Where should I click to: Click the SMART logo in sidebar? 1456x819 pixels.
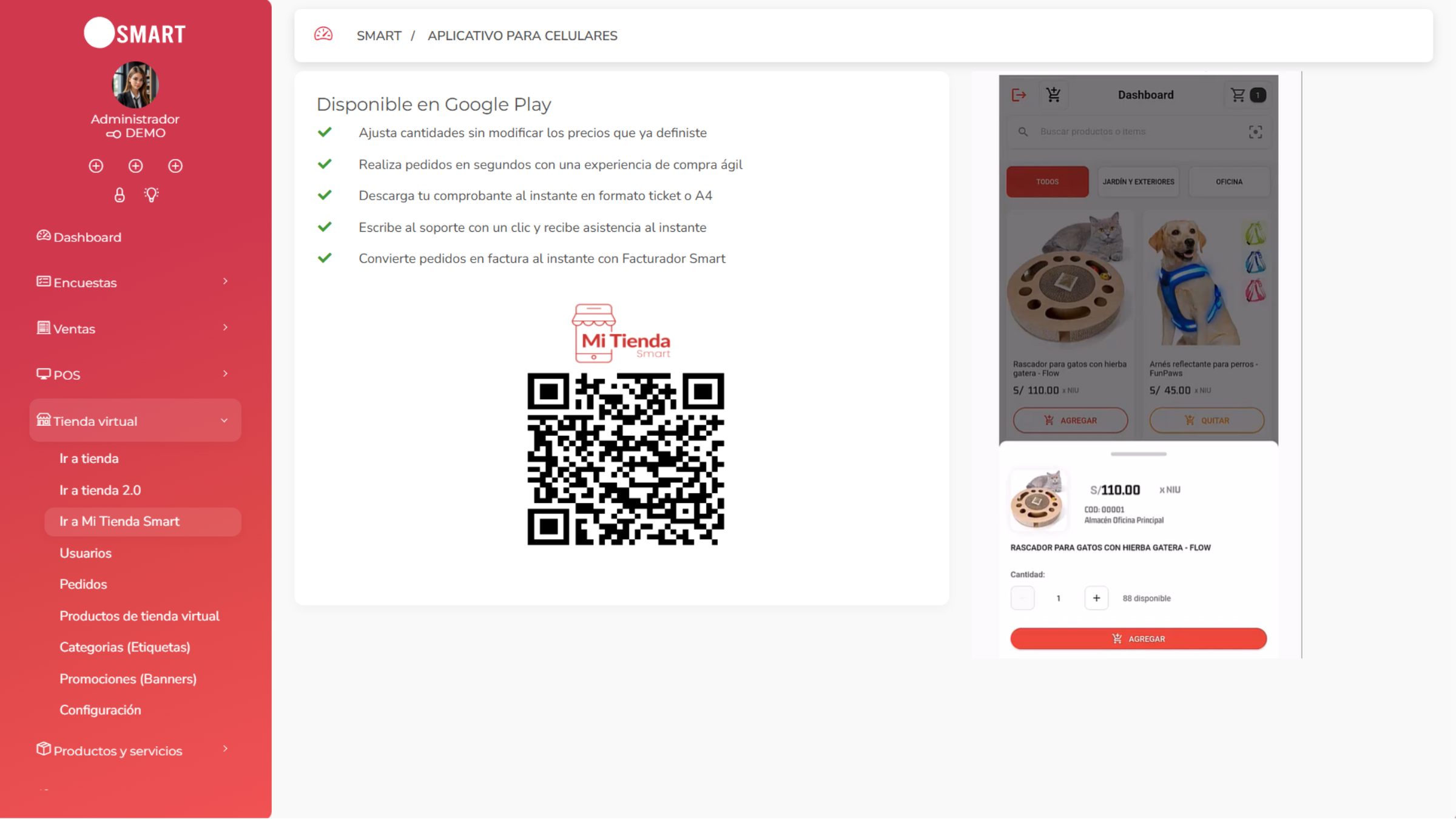pyautogui.click(x=135, y=33)
